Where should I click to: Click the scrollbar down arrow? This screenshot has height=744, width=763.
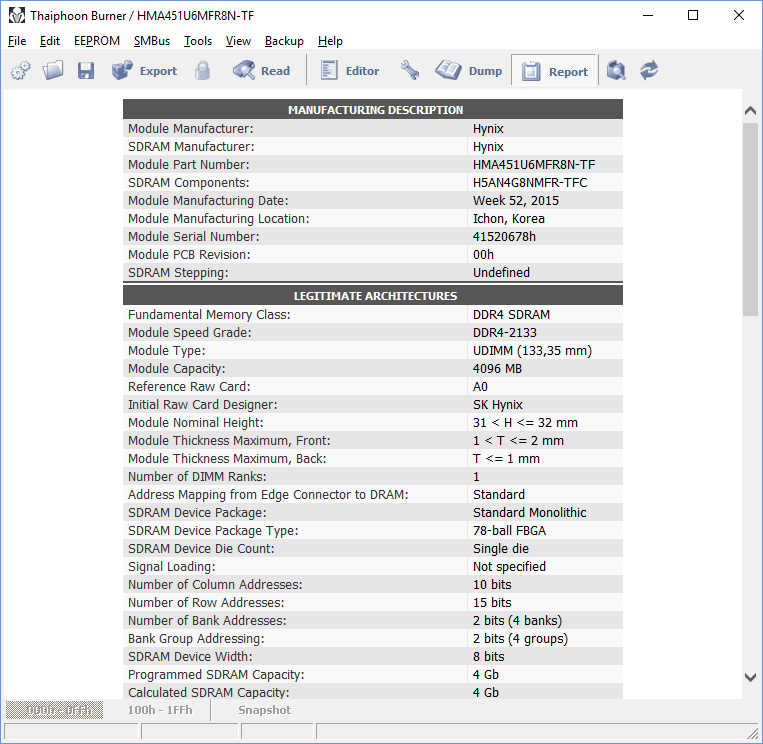click(751, 677)
